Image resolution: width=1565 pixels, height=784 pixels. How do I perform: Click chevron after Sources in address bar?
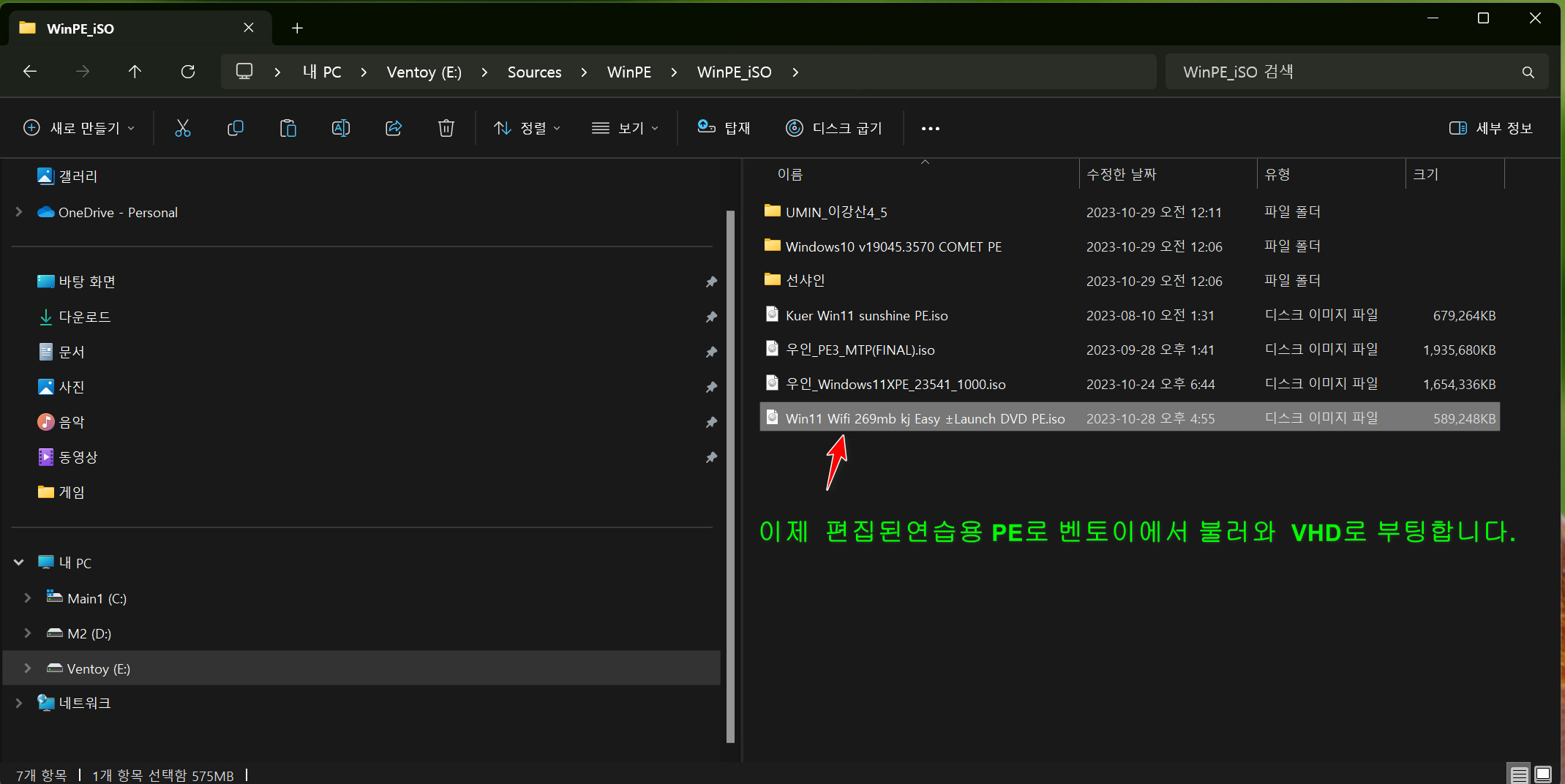tap(584, 72)
